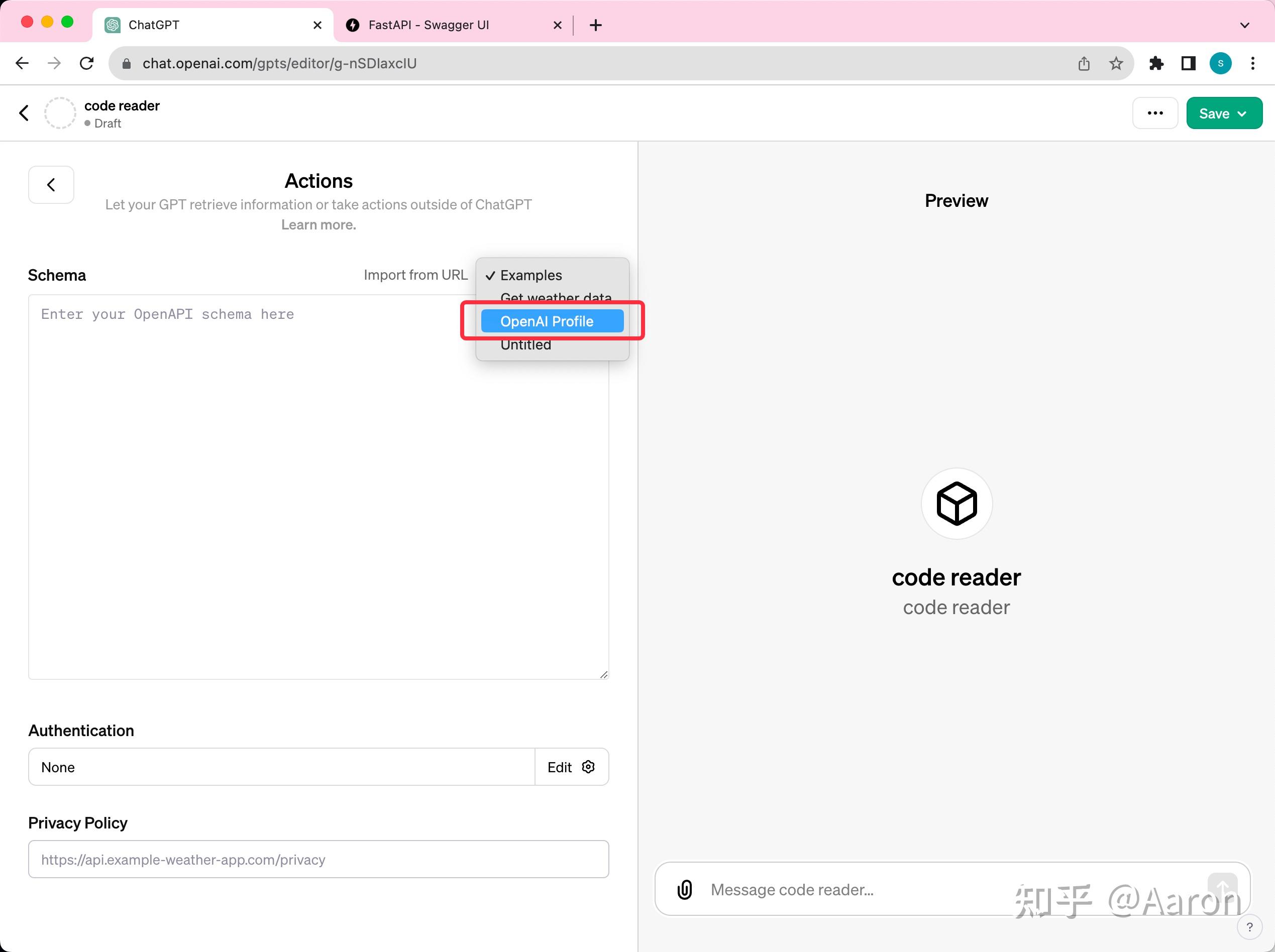Click the paperclip attachment icon in the message bar

click(x=685, y=889)
